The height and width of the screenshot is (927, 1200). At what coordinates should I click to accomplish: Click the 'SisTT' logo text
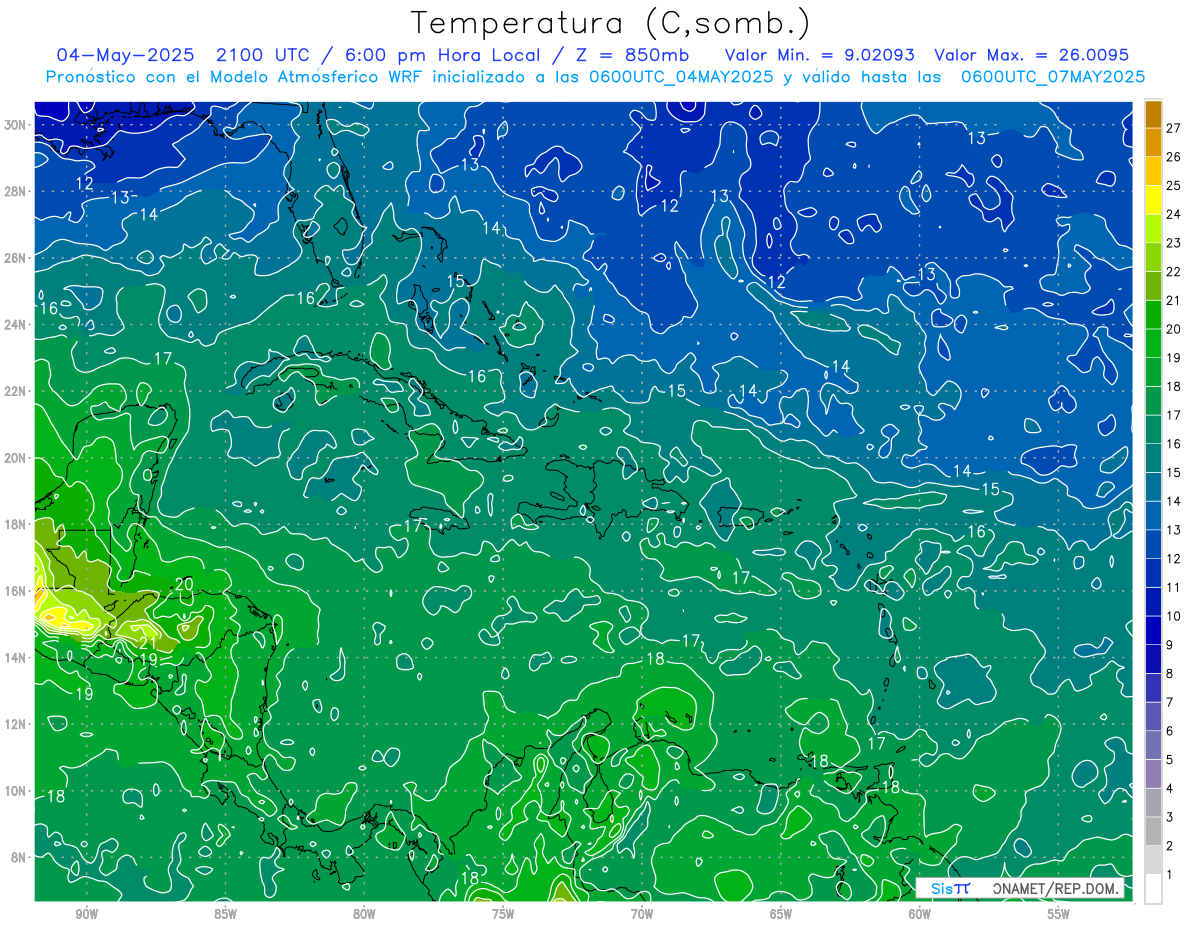(950, 888)
